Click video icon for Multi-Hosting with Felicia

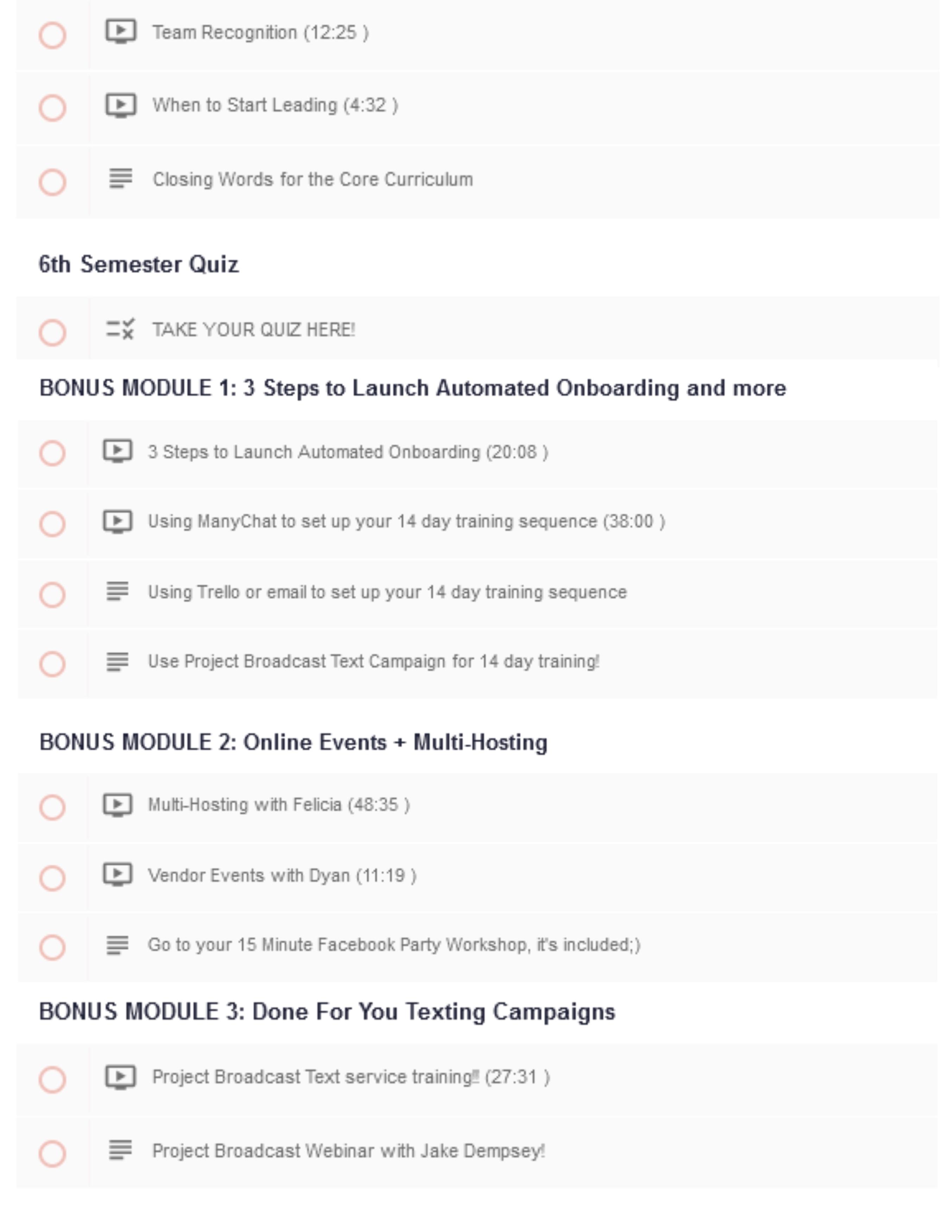117,805
